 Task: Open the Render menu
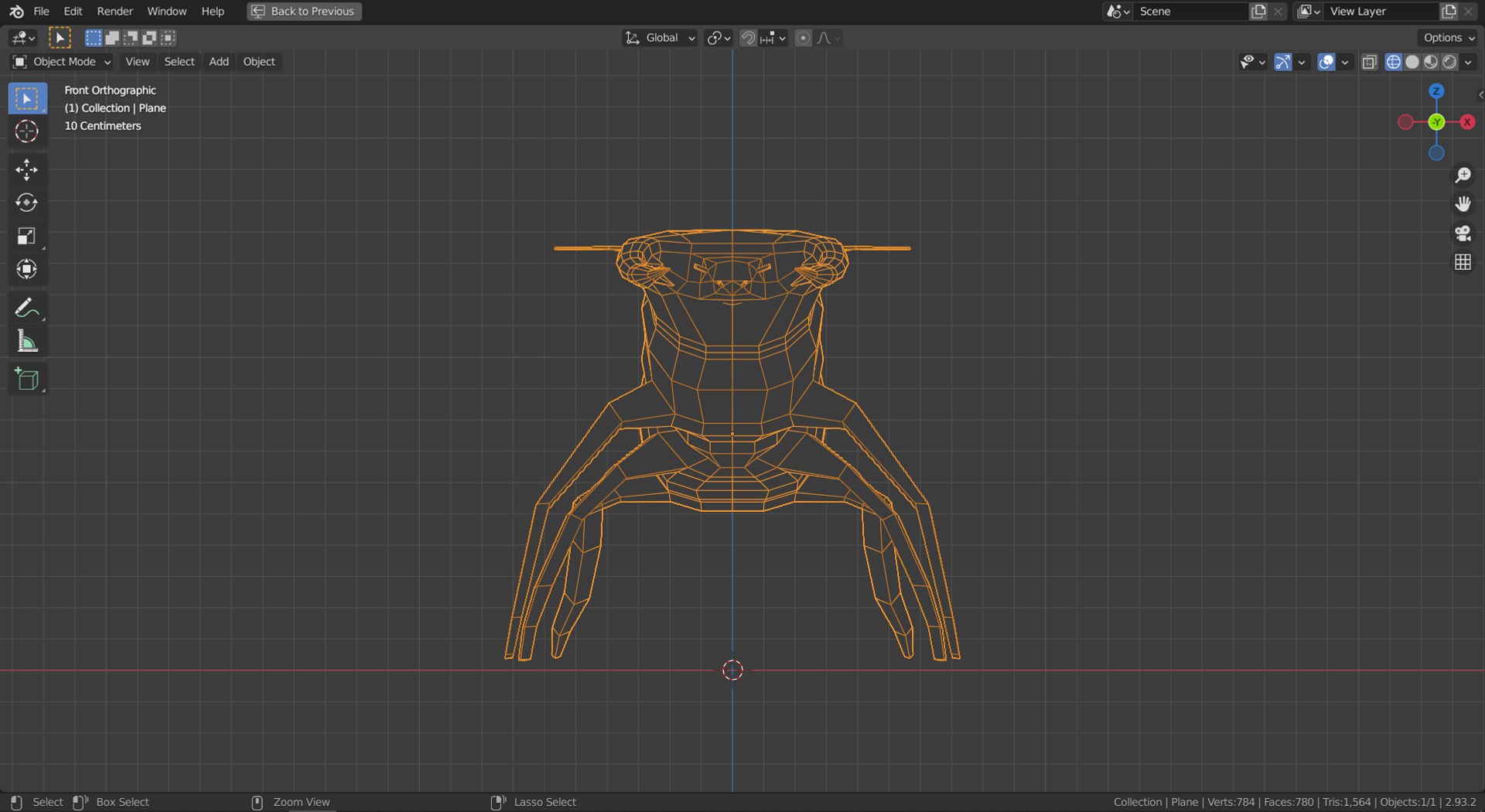(115, 12)
